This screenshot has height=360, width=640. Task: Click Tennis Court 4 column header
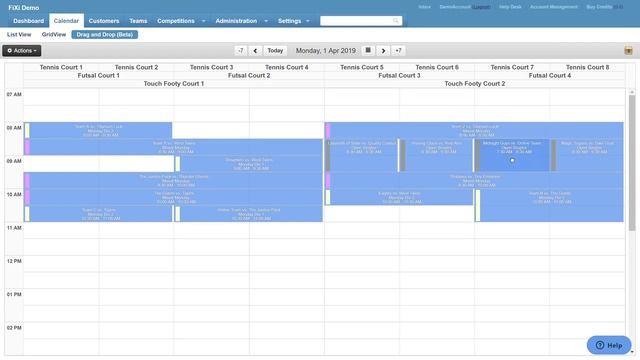pos(287,67)
